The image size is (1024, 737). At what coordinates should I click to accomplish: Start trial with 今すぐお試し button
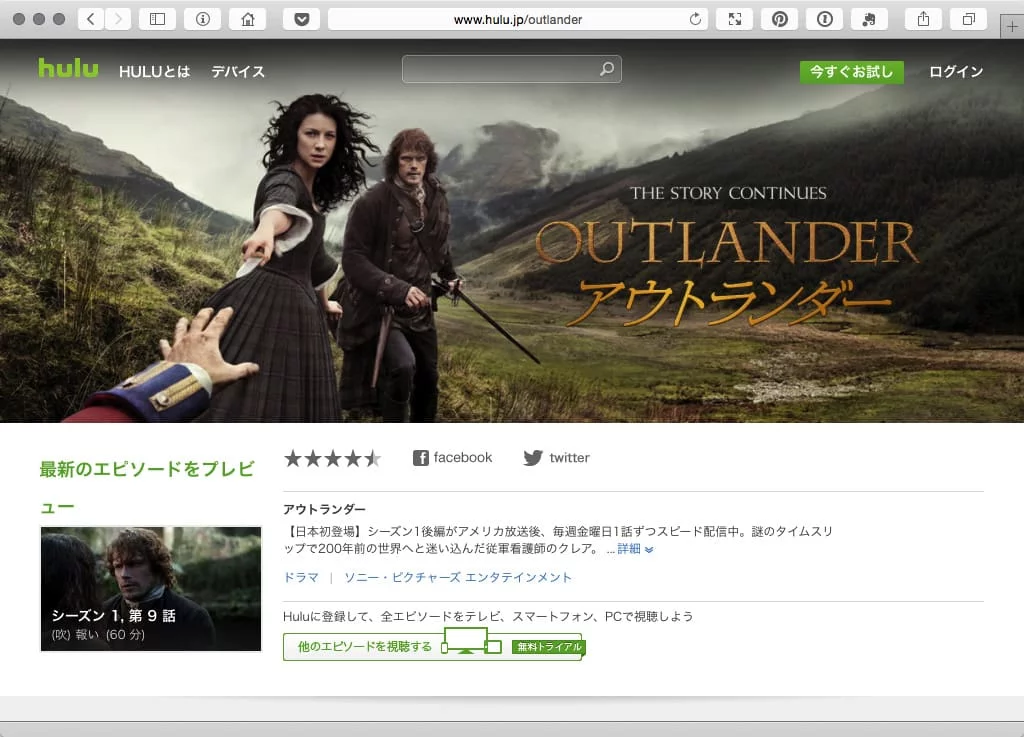(x=852, y=72)
